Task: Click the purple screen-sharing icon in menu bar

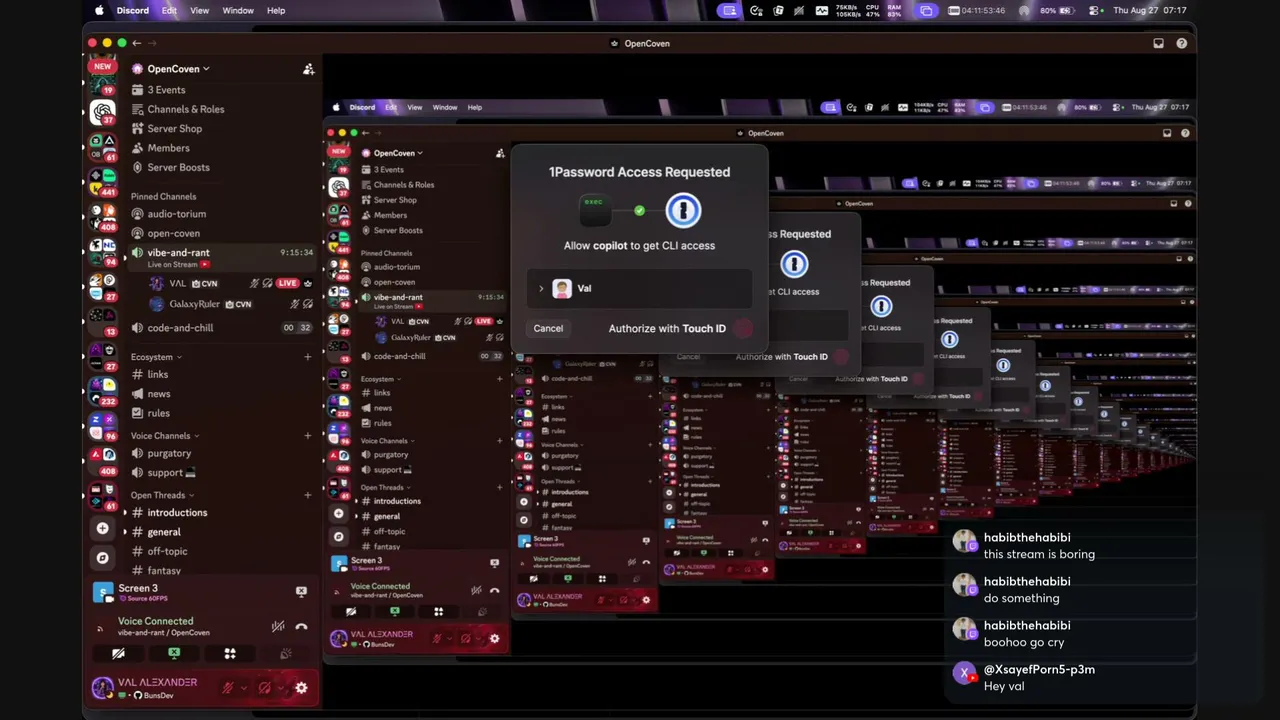Action: (x=729, y=10)
